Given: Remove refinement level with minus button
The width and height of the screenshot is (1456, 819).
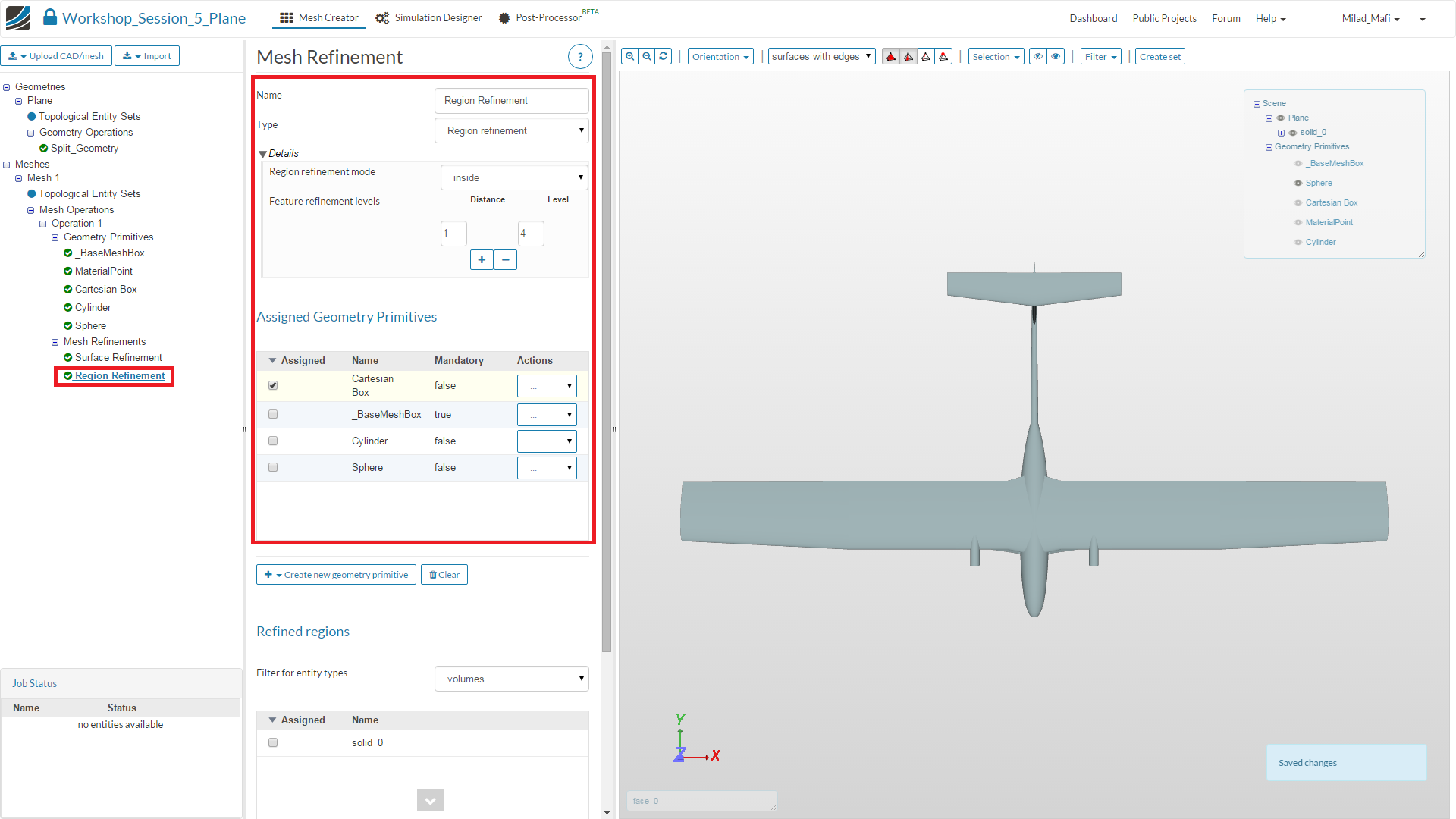Looking at the screenshot, I should 505,260.
